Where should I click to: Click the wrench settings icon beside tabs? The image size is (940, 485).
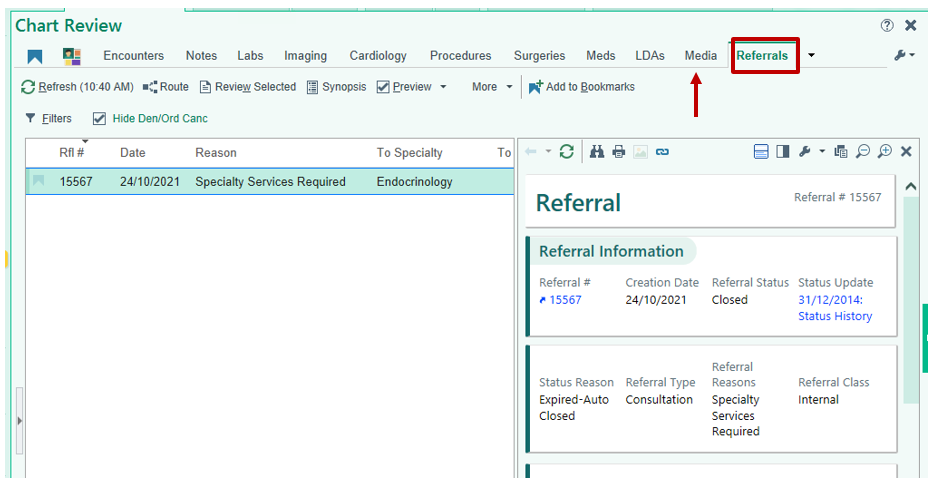click(x=900, y=55)
